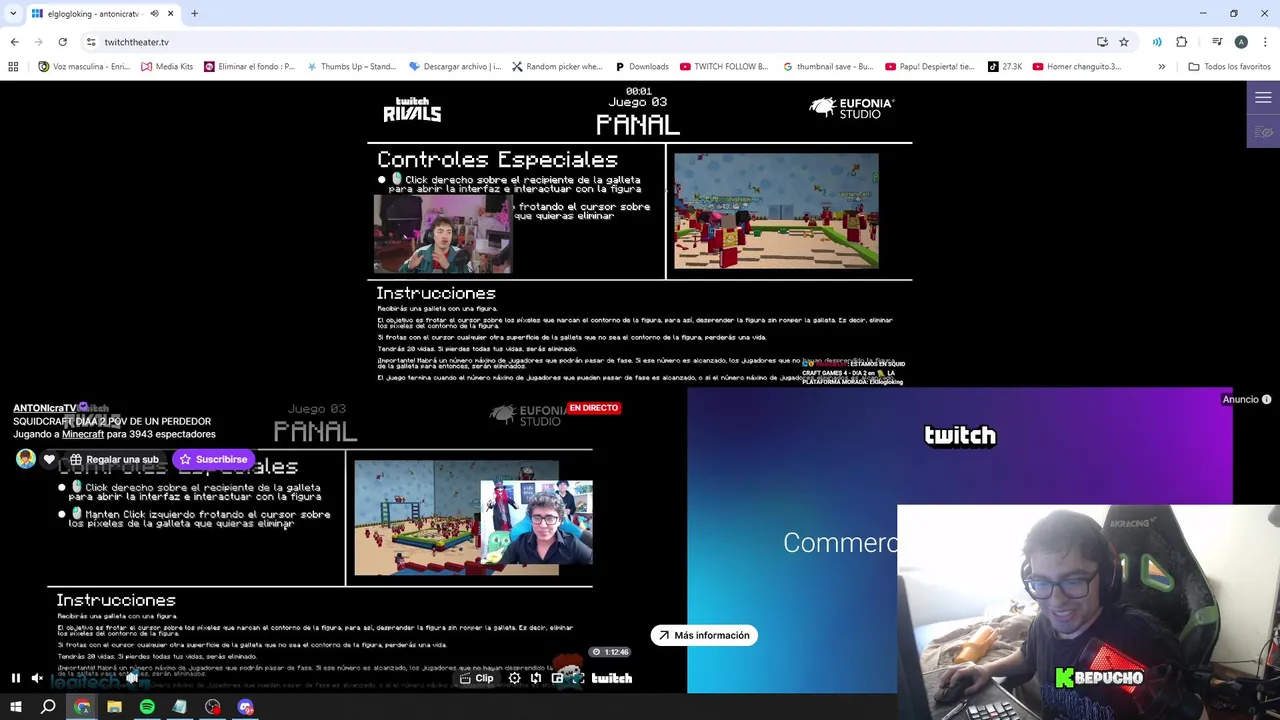This screenshot has width=1280, height=720.
Task: Open Descargar archivo bookmark
Action: 455,67
